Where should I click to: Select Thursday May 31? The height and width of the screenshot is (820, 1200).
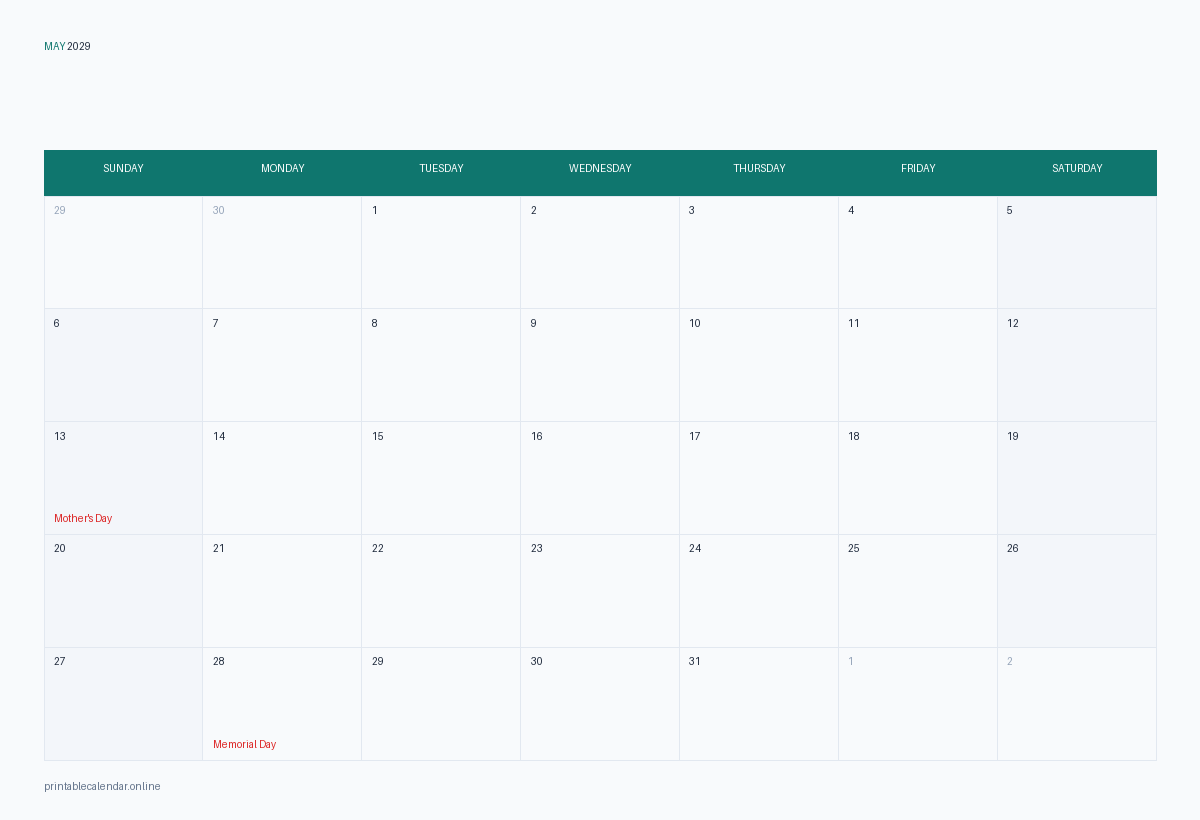click(x=759, y=704)
